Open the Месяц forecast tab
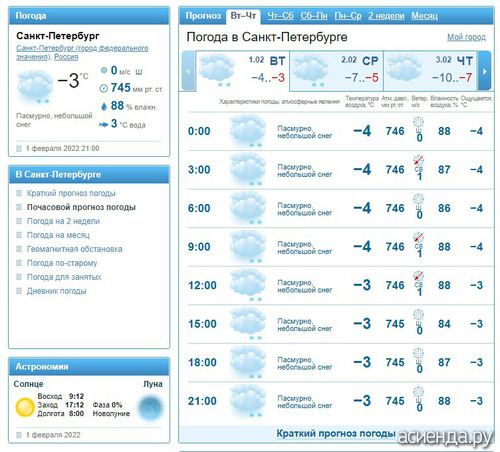 pos(424,16)
